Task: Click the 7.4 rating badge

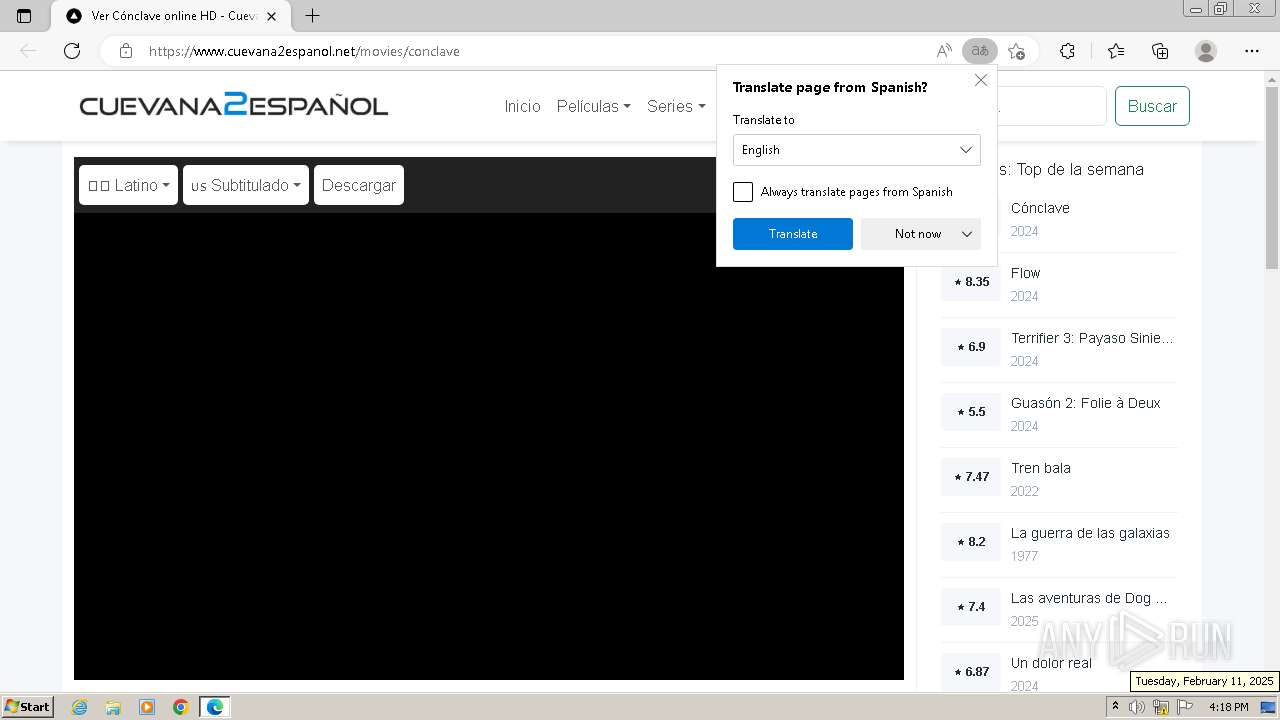Action: 971,607
